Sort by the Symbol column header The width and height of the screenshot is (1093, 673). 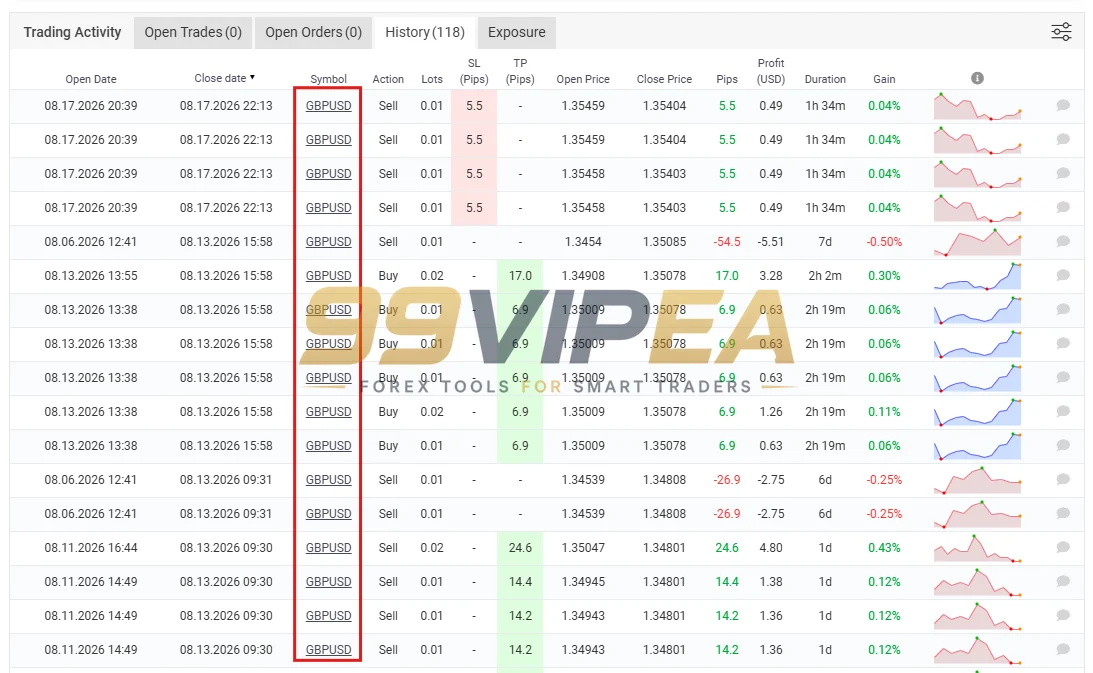[x=328, y=79]
